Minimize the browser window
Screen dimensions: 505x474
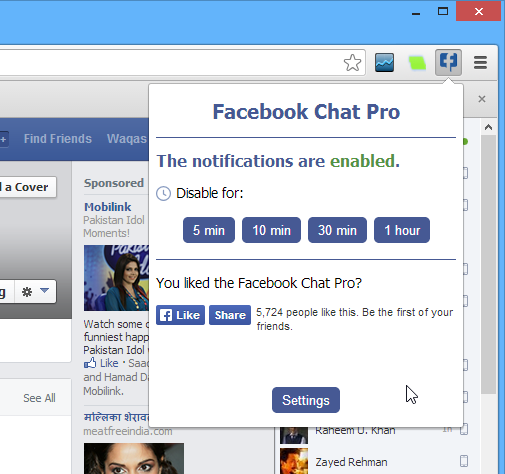(x=416, y=13)
